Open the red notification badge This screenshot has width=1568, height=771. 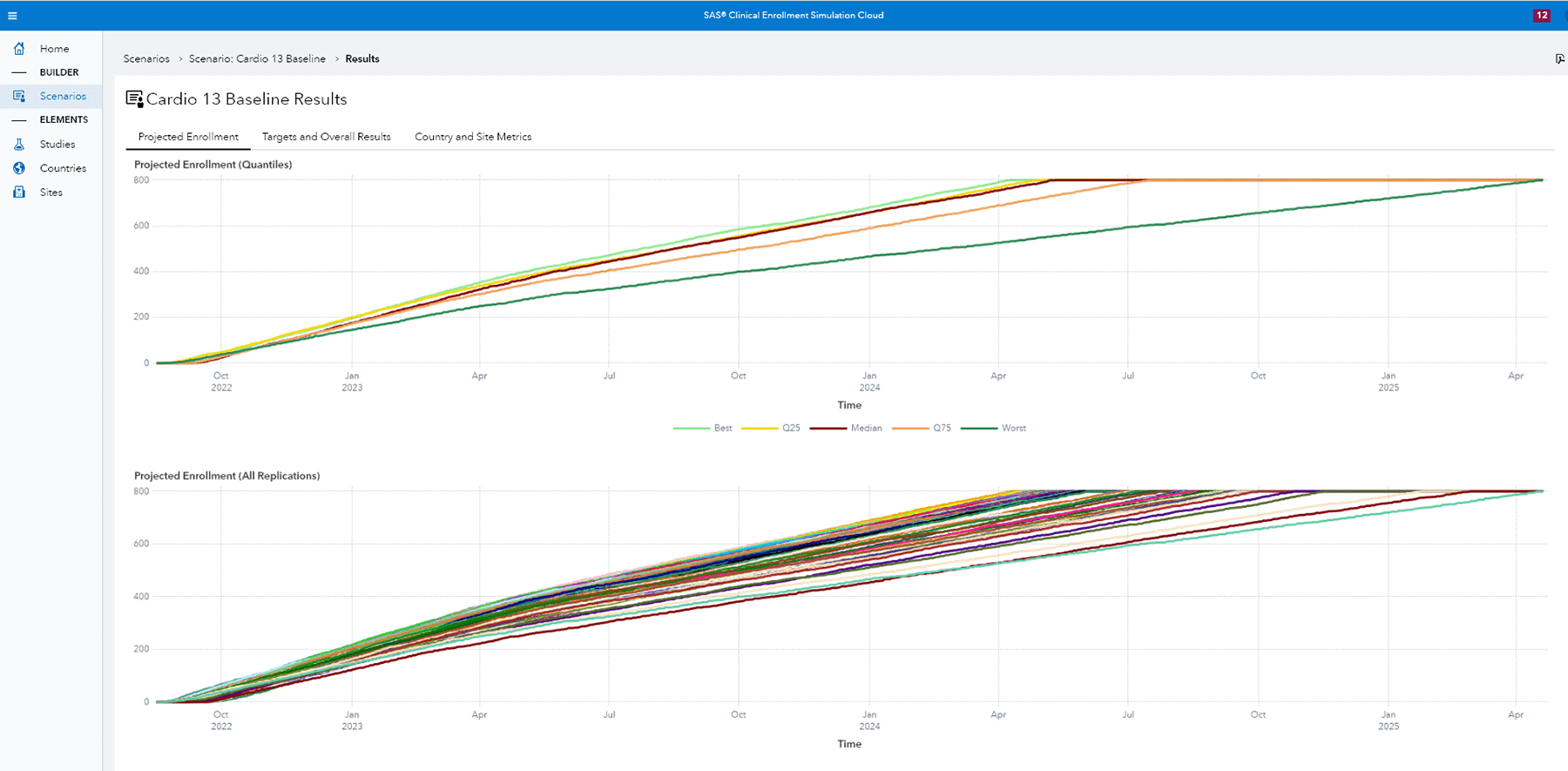[1541, 16]
